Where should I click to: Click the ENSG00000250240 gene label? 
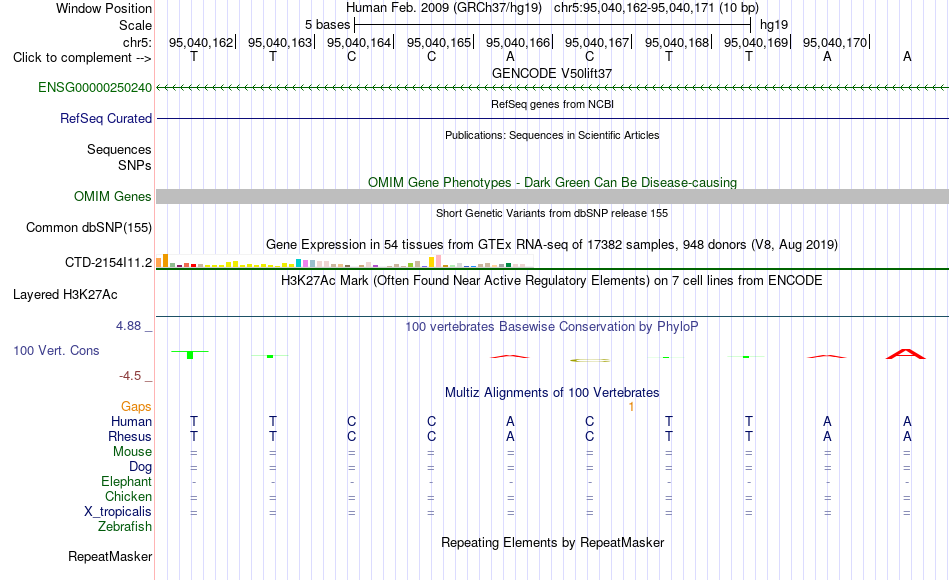click(x=95, y=88)
